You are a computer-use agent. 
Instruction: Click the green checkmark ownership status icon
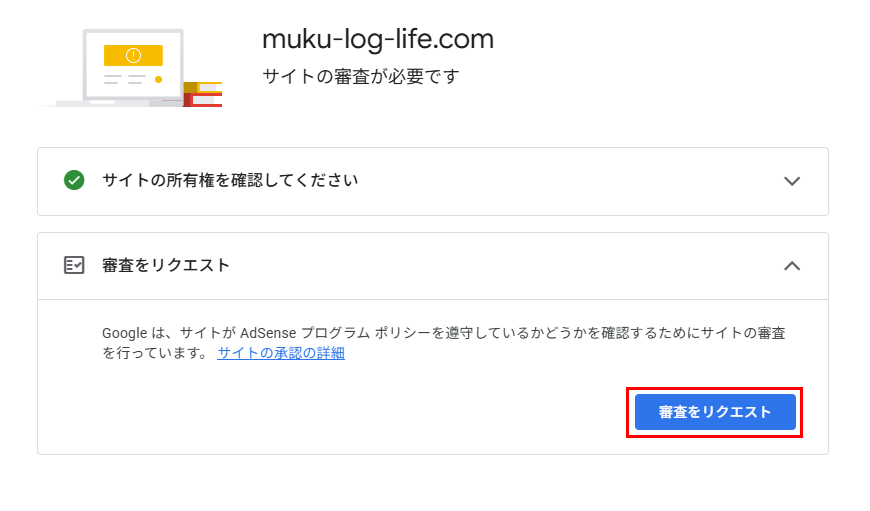pyautogui.click(x=74, y=181)
